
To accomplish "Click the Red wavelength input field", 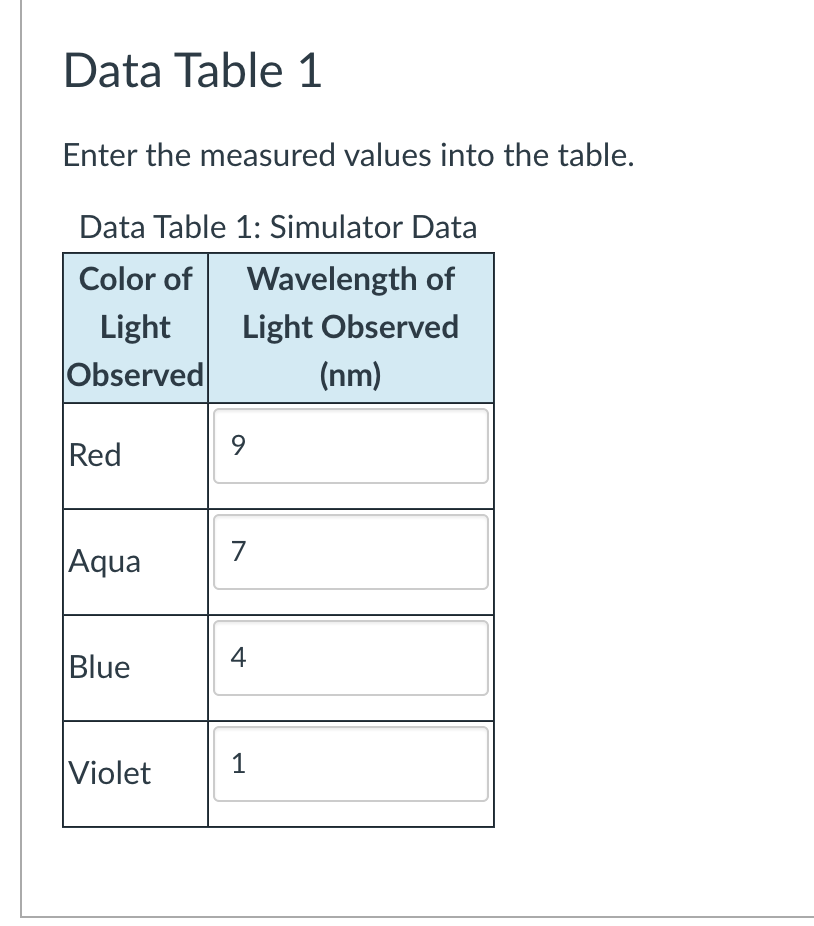I will pos(351,446).
